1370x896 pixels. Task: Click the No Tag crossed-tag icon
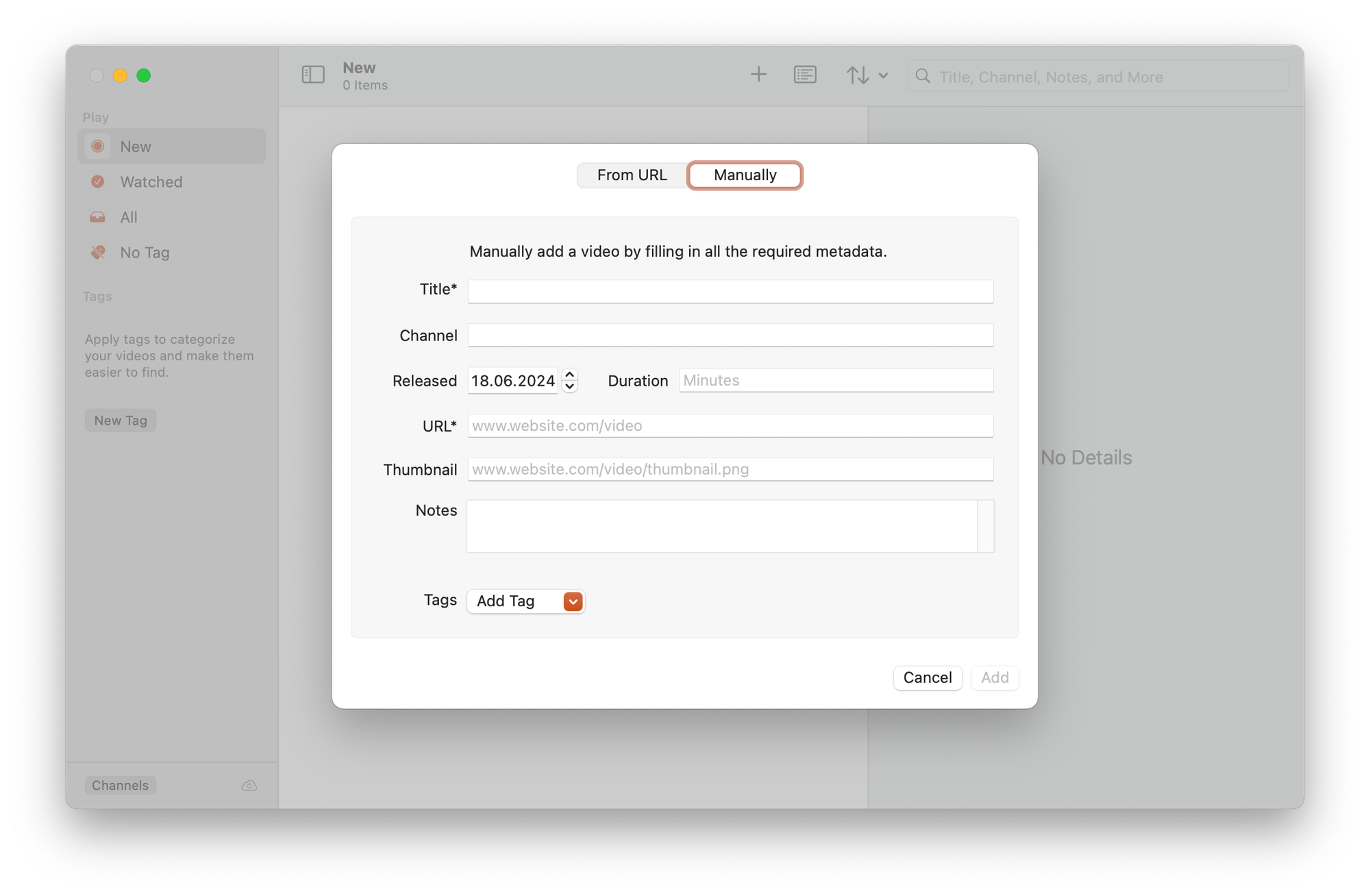tap(98, 252)
